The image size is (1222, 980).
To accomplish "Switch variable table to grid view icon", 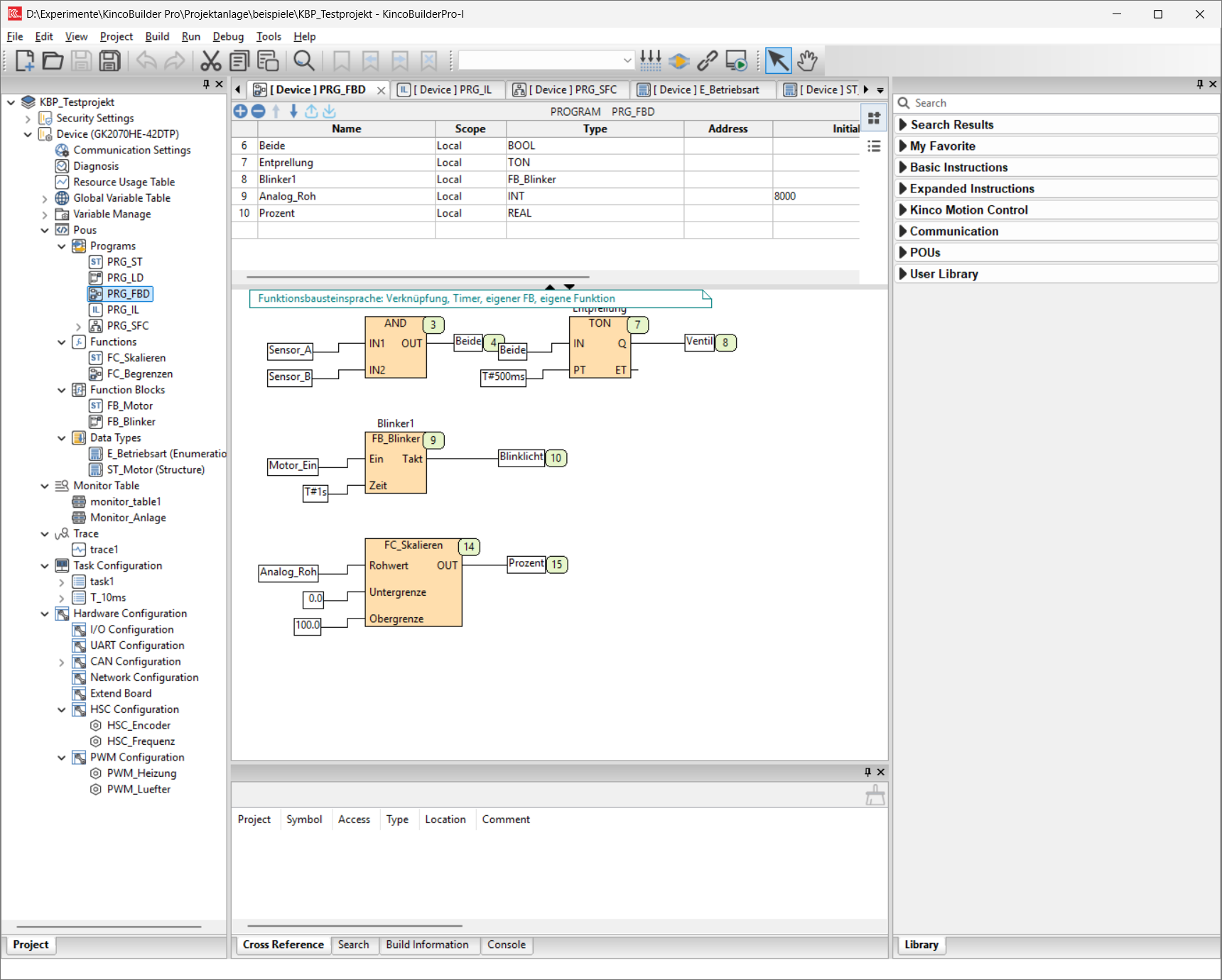I will point(874,119).
